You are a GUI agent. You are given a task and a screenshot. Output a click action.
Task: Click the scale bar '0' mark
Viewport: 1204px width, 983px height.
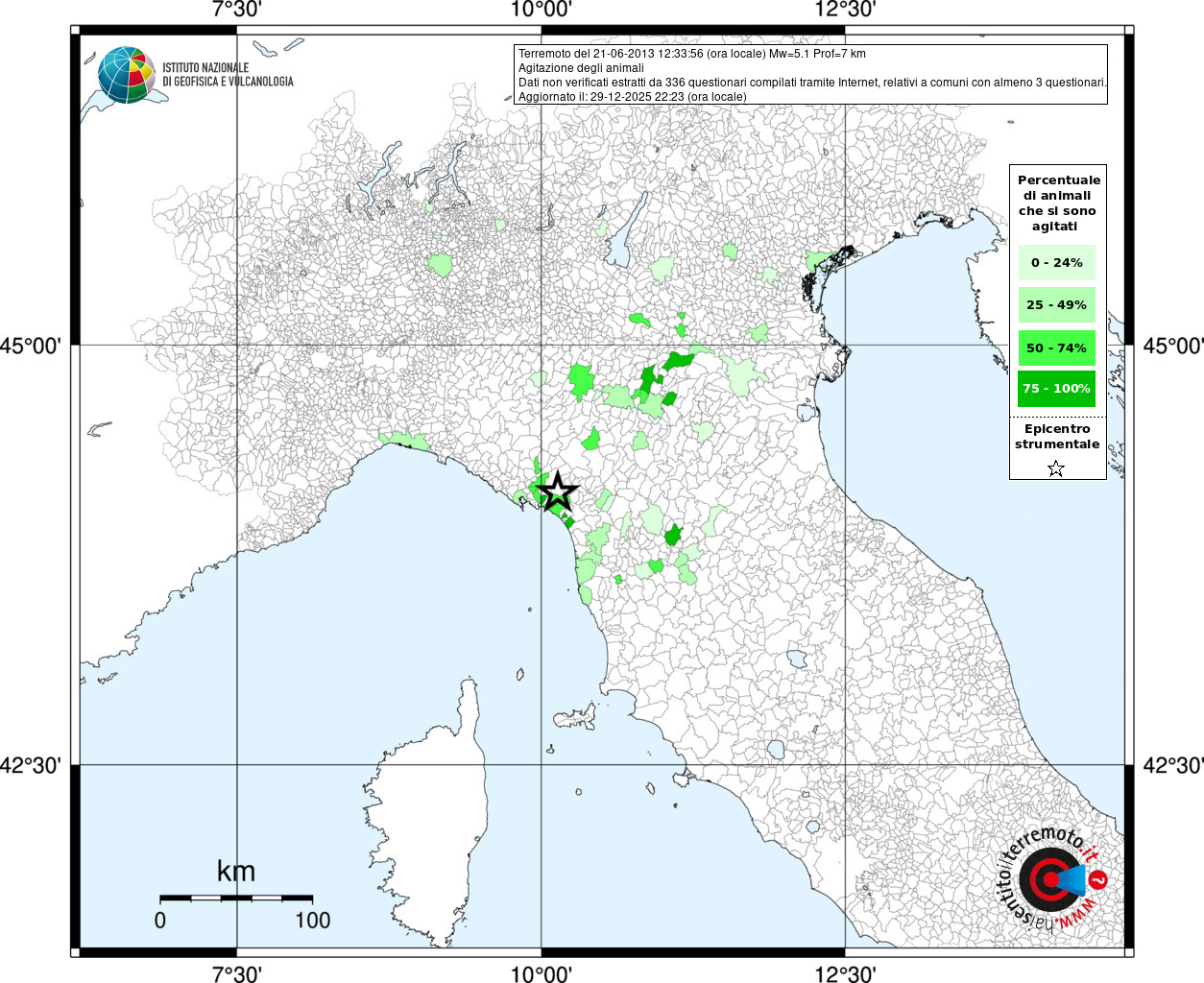160,920
